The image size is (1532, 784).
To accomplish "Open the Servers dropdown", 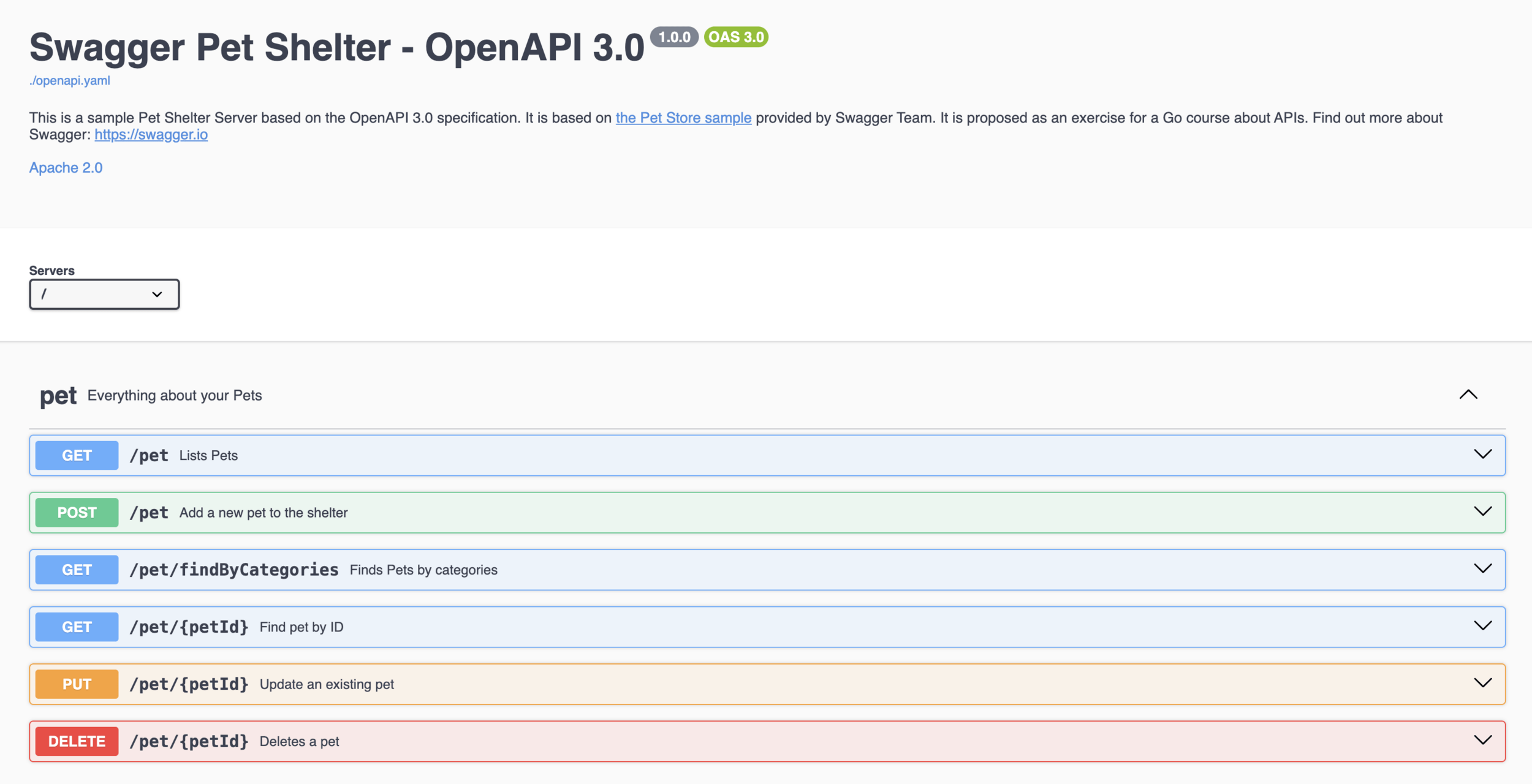I will 104,294.
